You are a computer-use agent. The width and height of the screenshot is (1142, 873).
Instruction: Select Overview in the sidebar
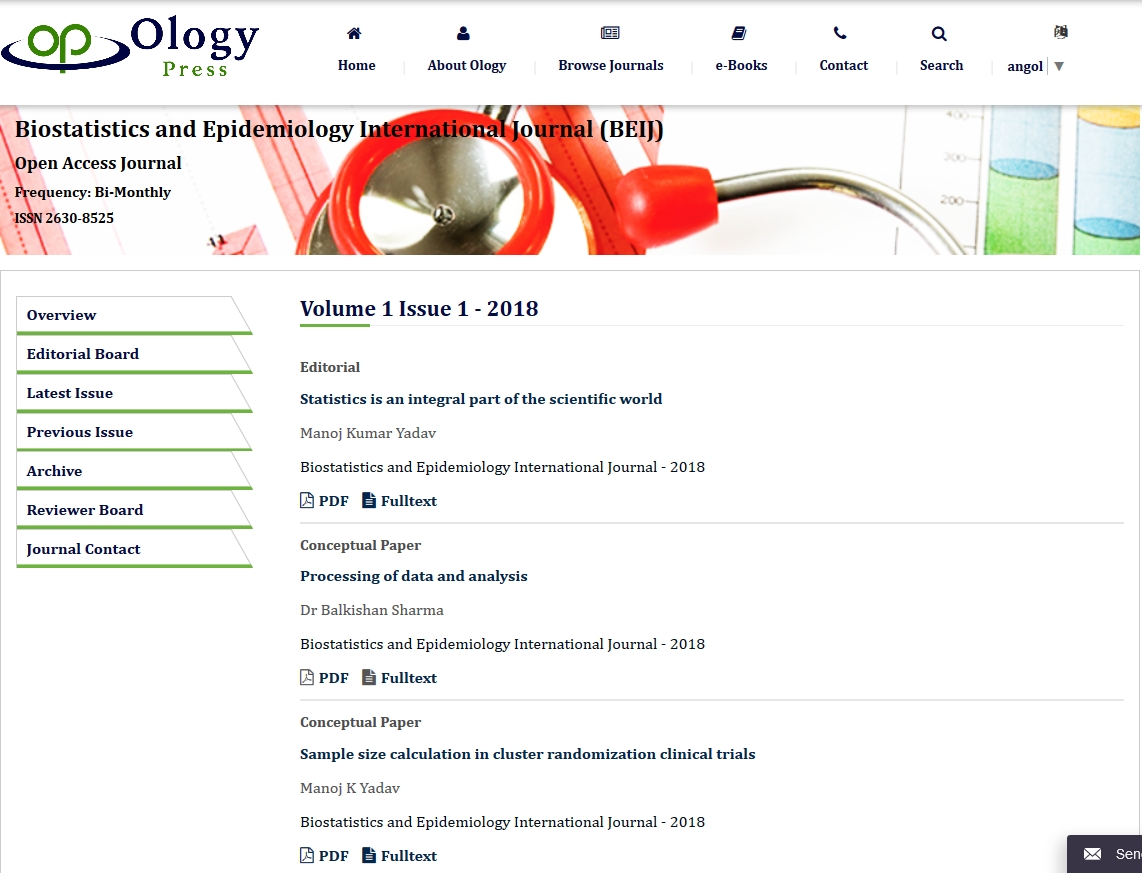[x=134, y=315]
